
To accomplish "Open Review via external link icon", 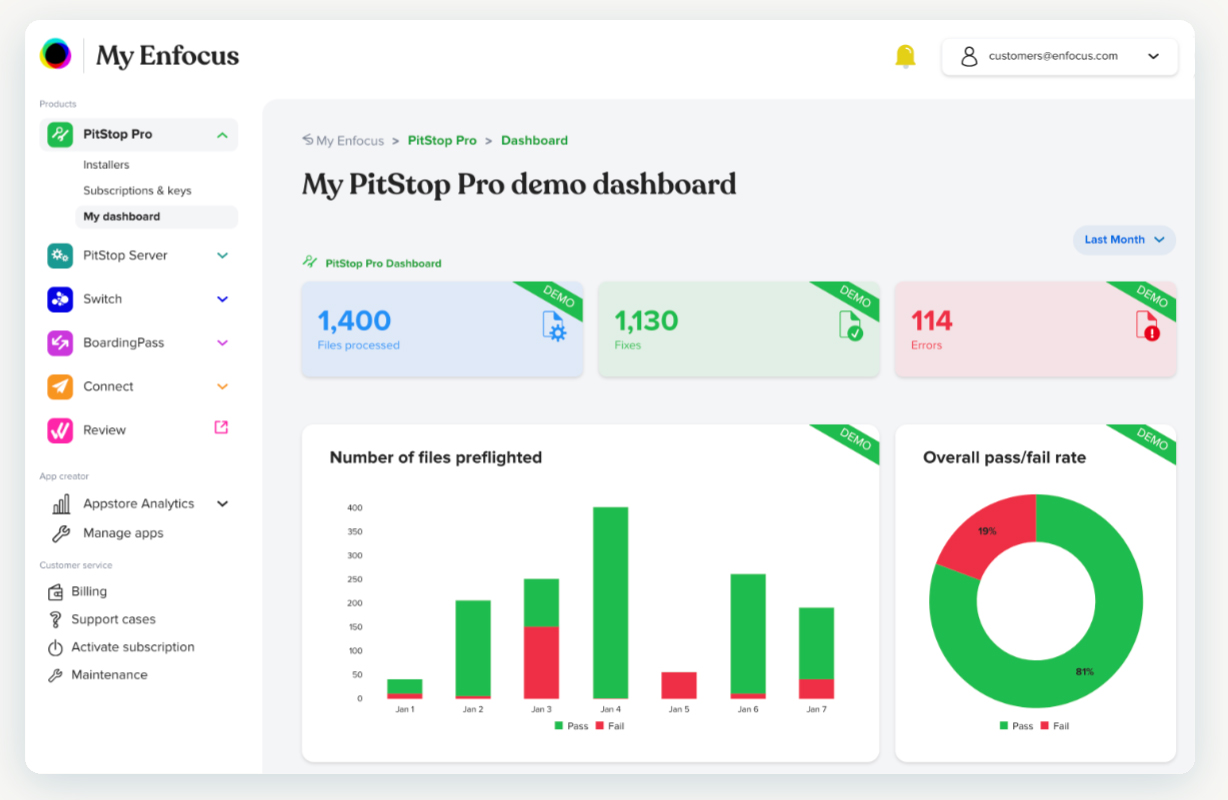I will [222, 427].
